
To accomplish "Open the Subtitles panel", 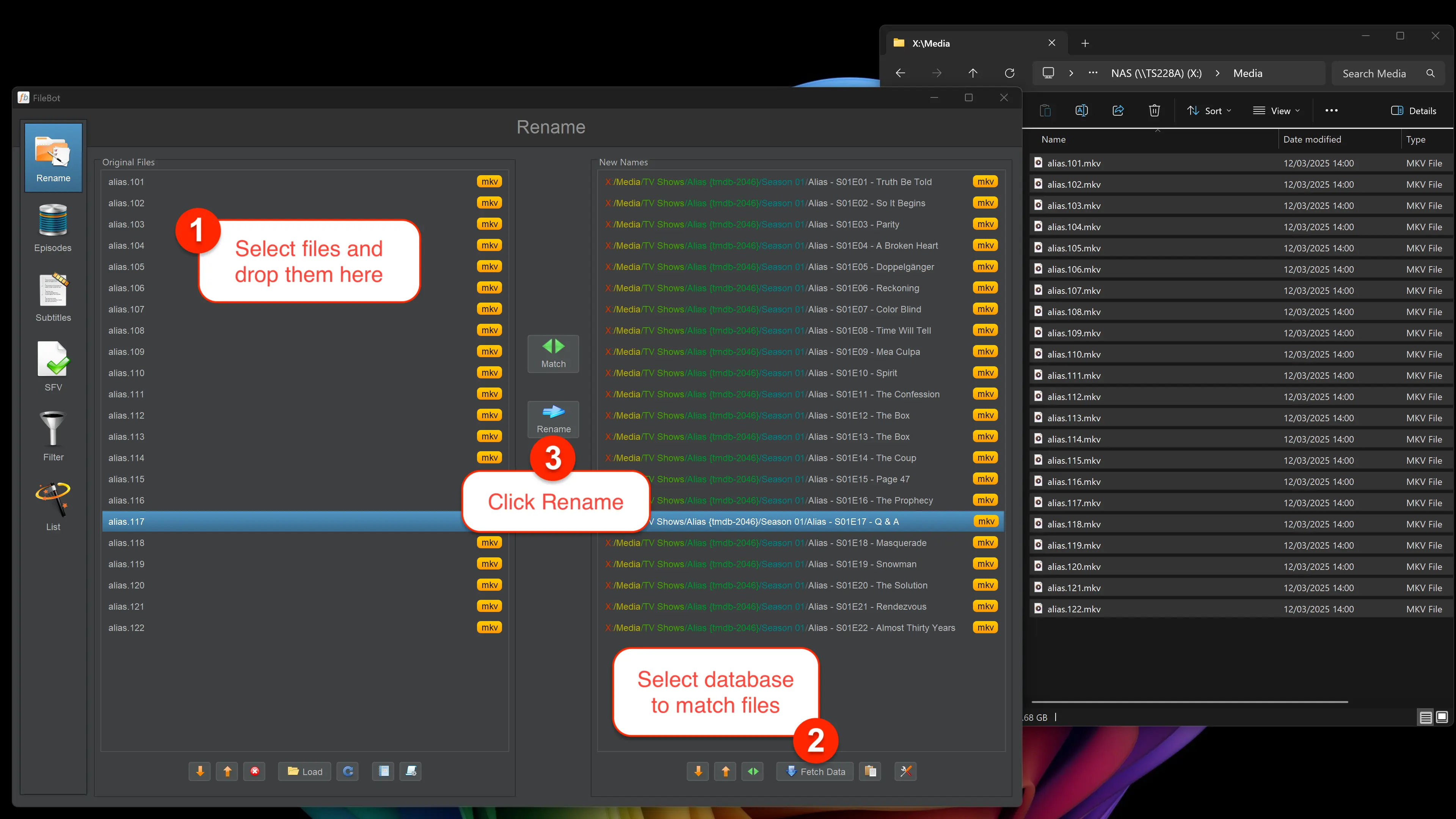I will 53,298.
